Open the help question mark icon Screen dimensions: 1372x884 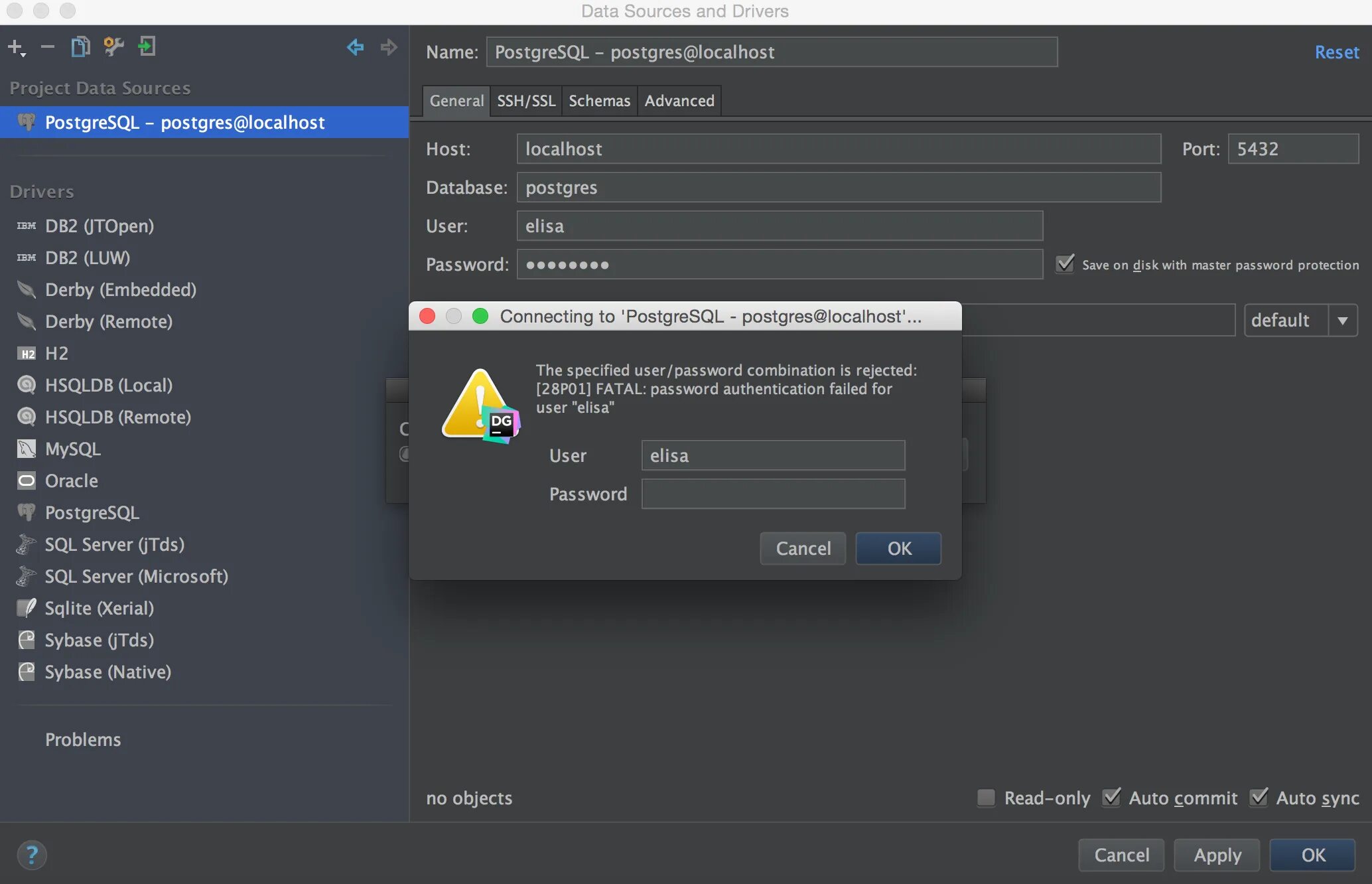pos(32,855)
